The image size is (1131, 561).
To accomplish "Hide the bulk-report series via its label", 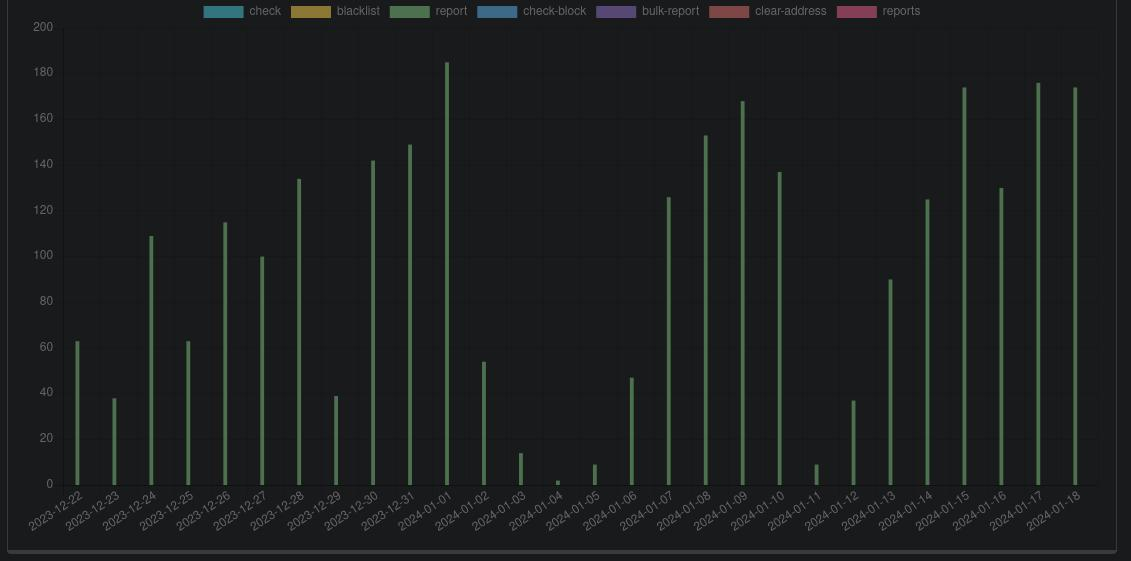I will point(670,12).
